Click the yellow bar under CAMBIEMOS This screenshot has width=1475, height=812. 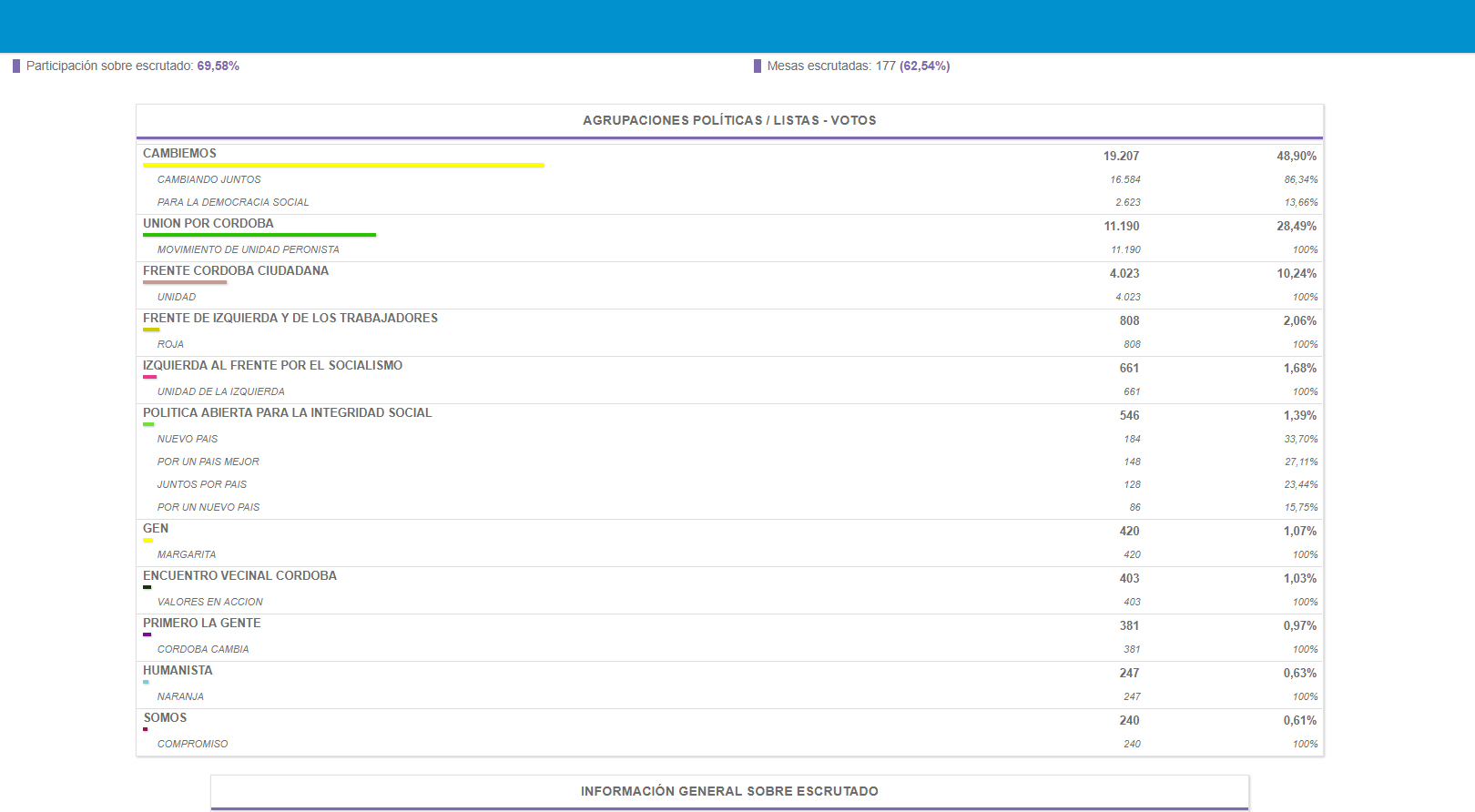(x=343, y=166)
